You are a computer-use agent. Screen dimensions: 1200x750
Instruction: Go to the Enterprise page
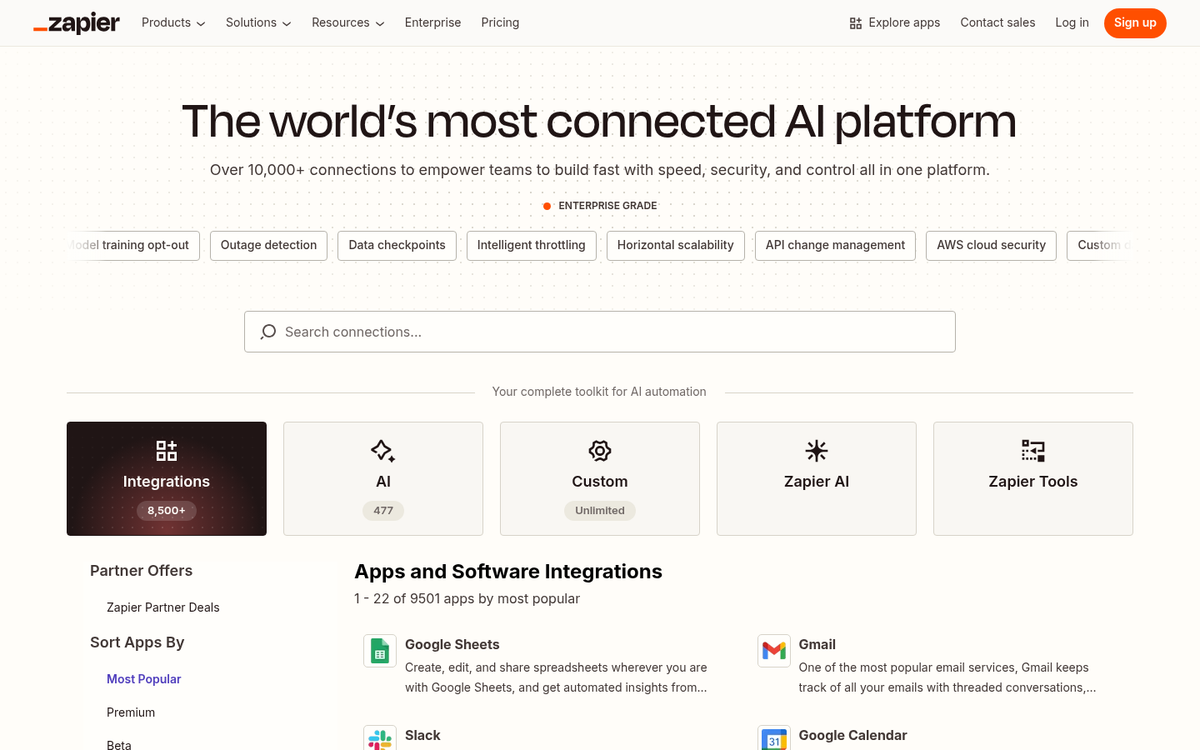tap(433, 23)
